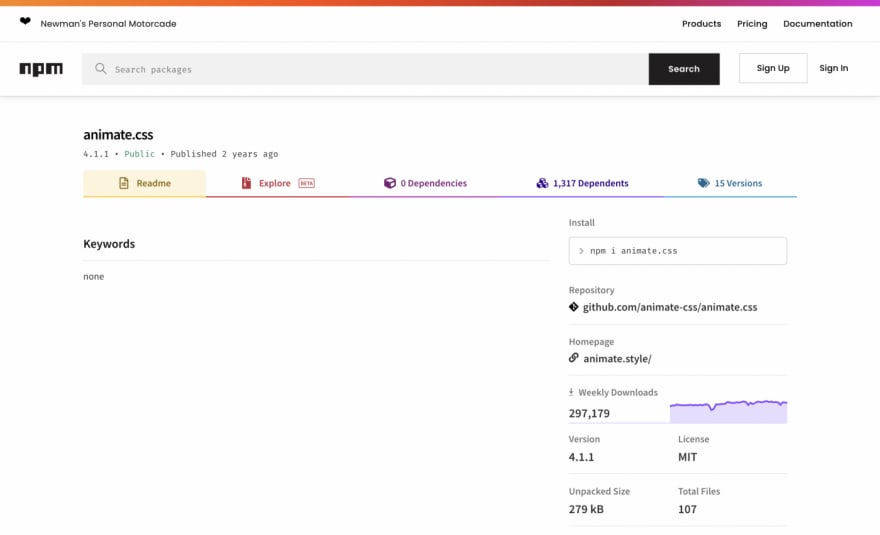Open github.com/animate-css/animate.css repository link
The width and height of the screenshot is (880, 535).
pyautogui.click(x=670, y=307)
